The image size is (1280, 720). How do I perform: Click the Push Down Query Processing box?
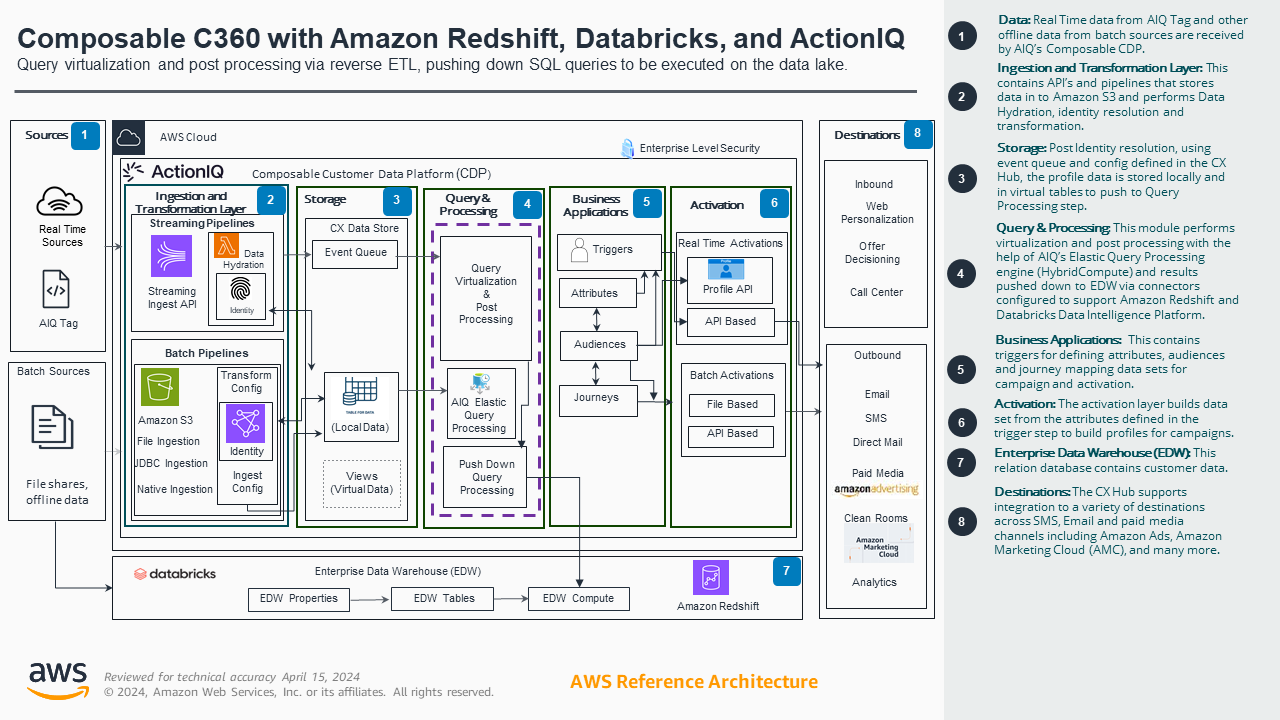click(487, 478)
